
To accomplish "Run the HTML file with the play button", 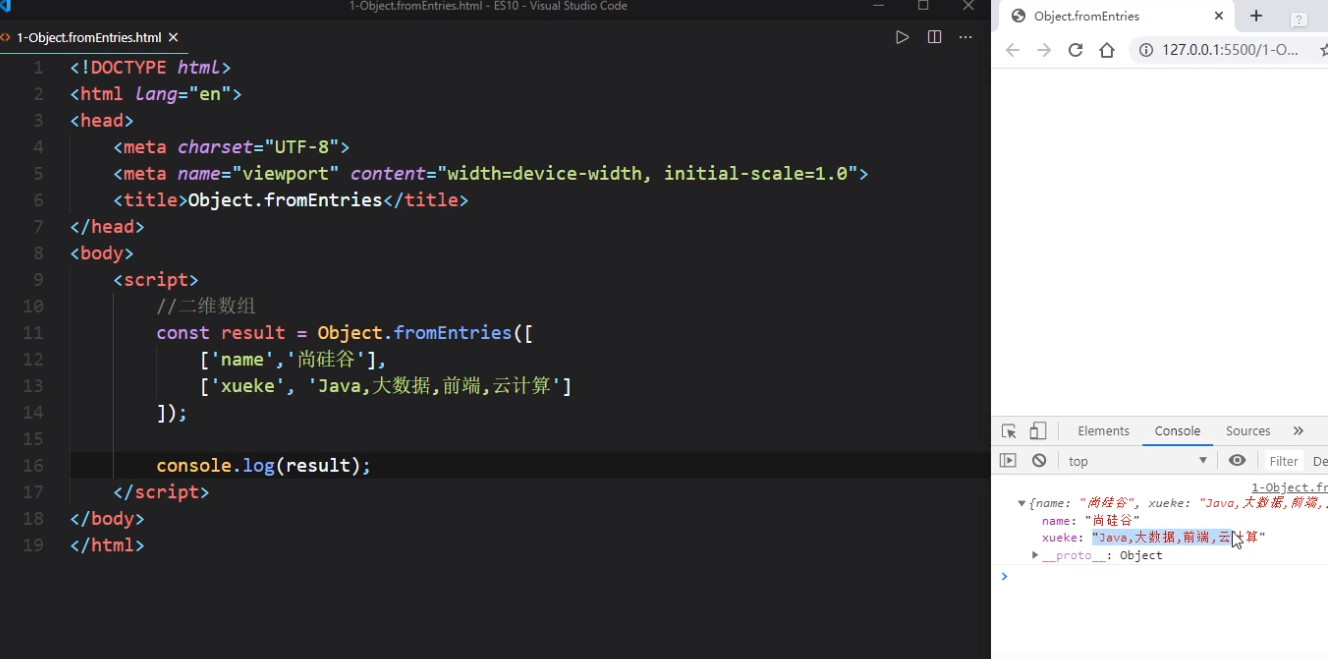I will click(902, 36).
